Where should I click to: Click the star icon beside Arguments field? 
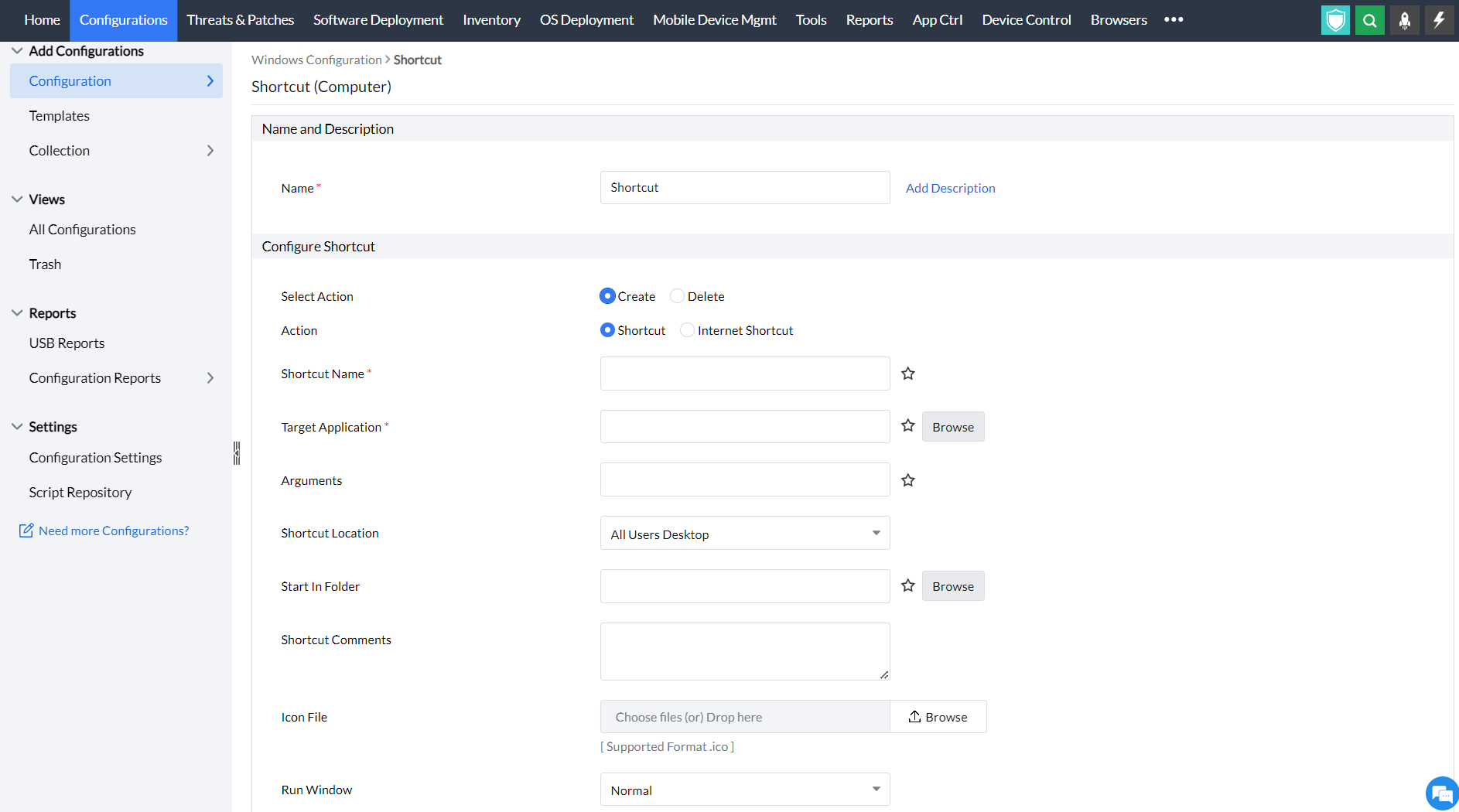(907, 479)
